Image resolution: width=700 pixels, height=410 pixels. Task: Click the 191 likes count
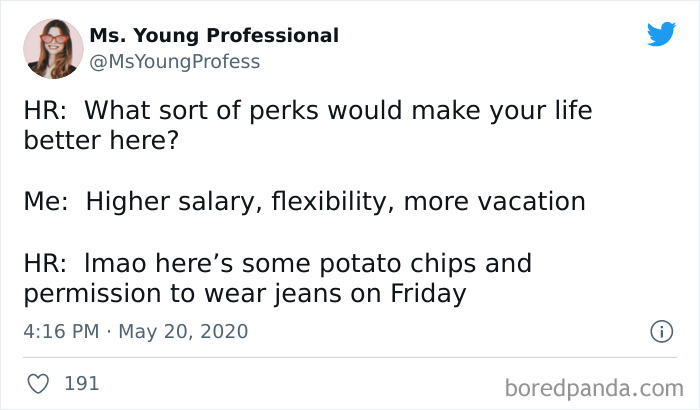82,383
